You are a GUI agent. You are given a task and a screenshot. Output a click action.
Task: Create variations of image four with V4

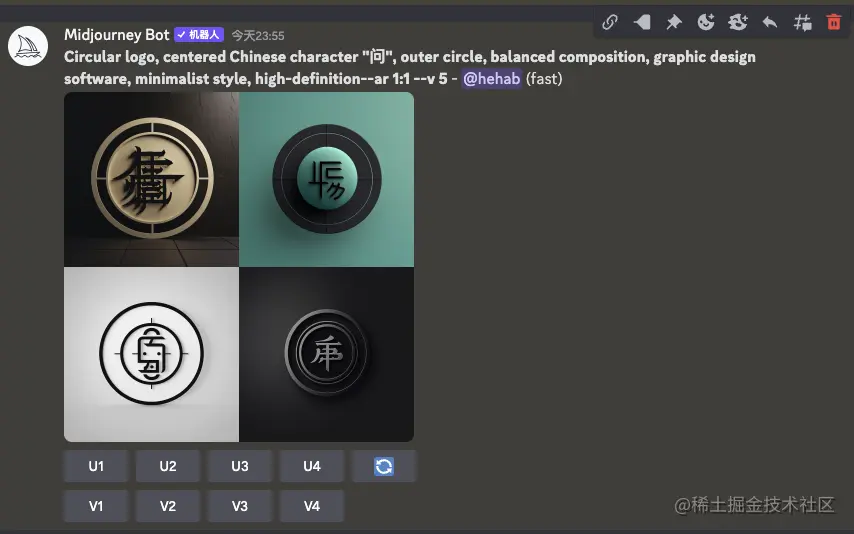coord(312,506)
